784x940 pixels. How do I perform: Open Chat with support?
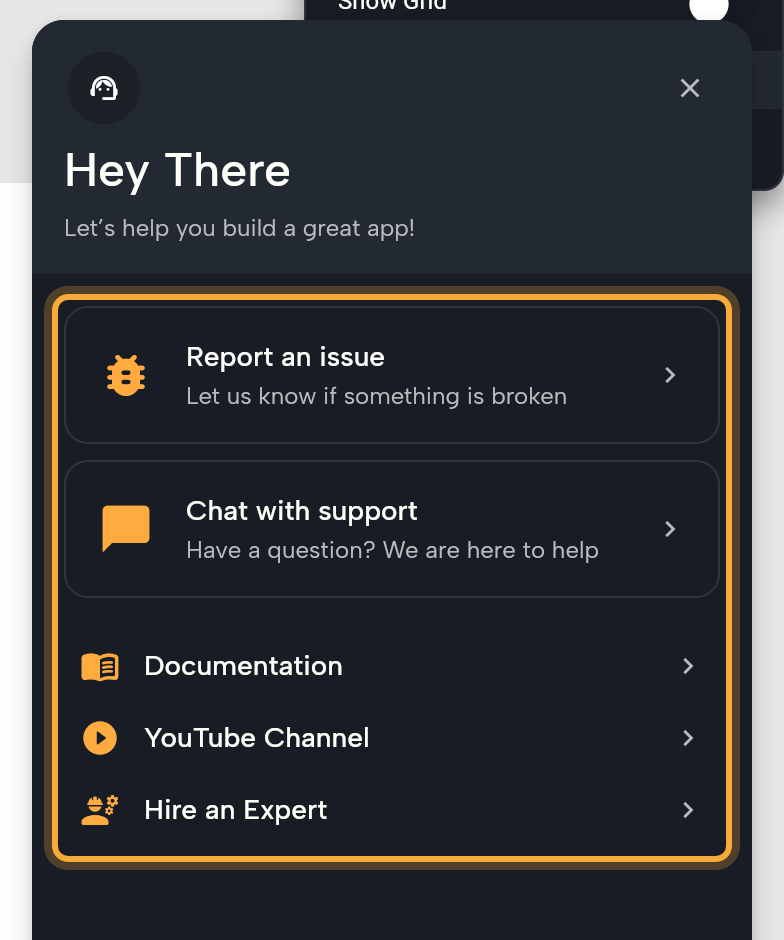[x=392, y=529]
